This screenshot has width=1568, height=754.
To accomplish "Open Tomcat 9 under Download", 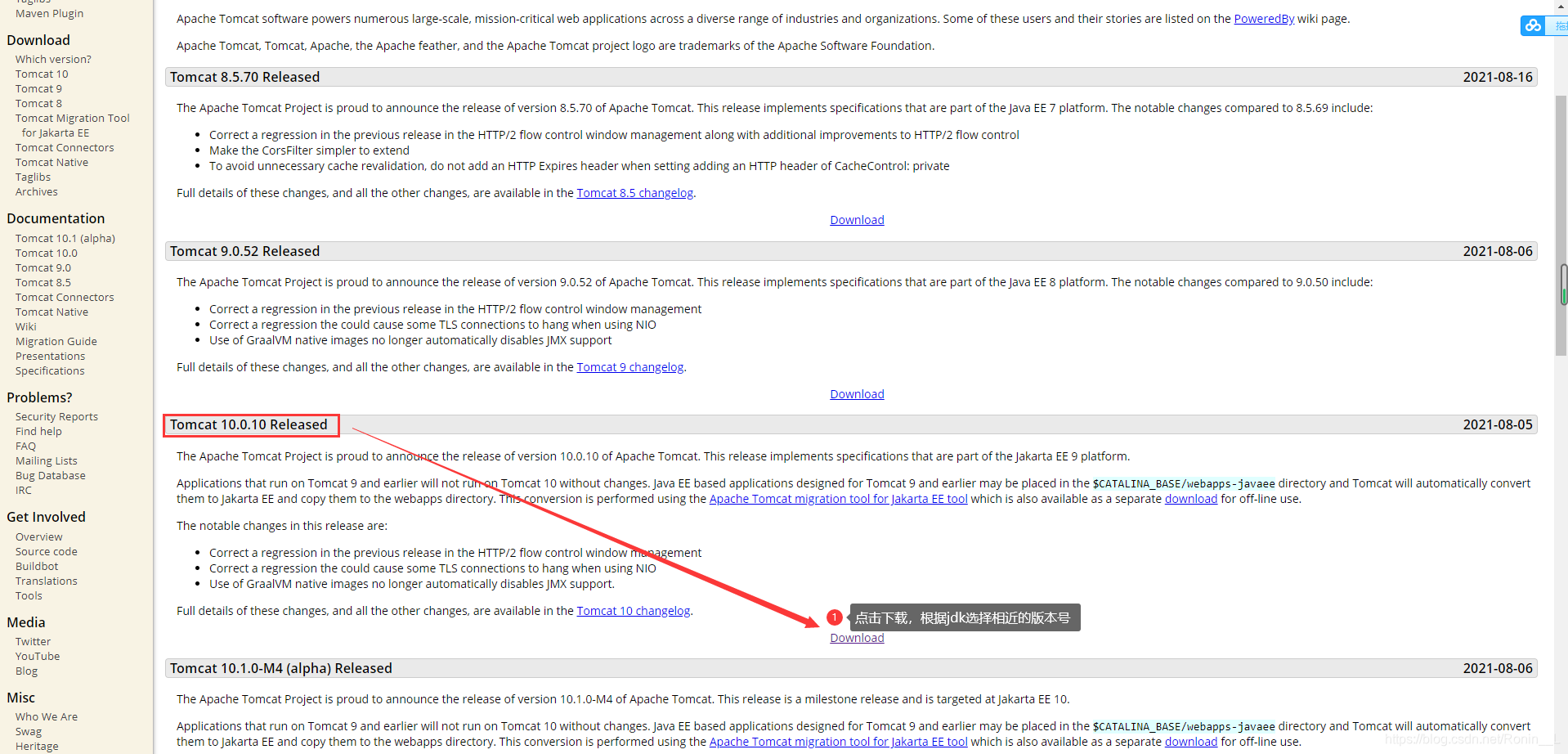I will pyautogui.click(x=38, y=88).
